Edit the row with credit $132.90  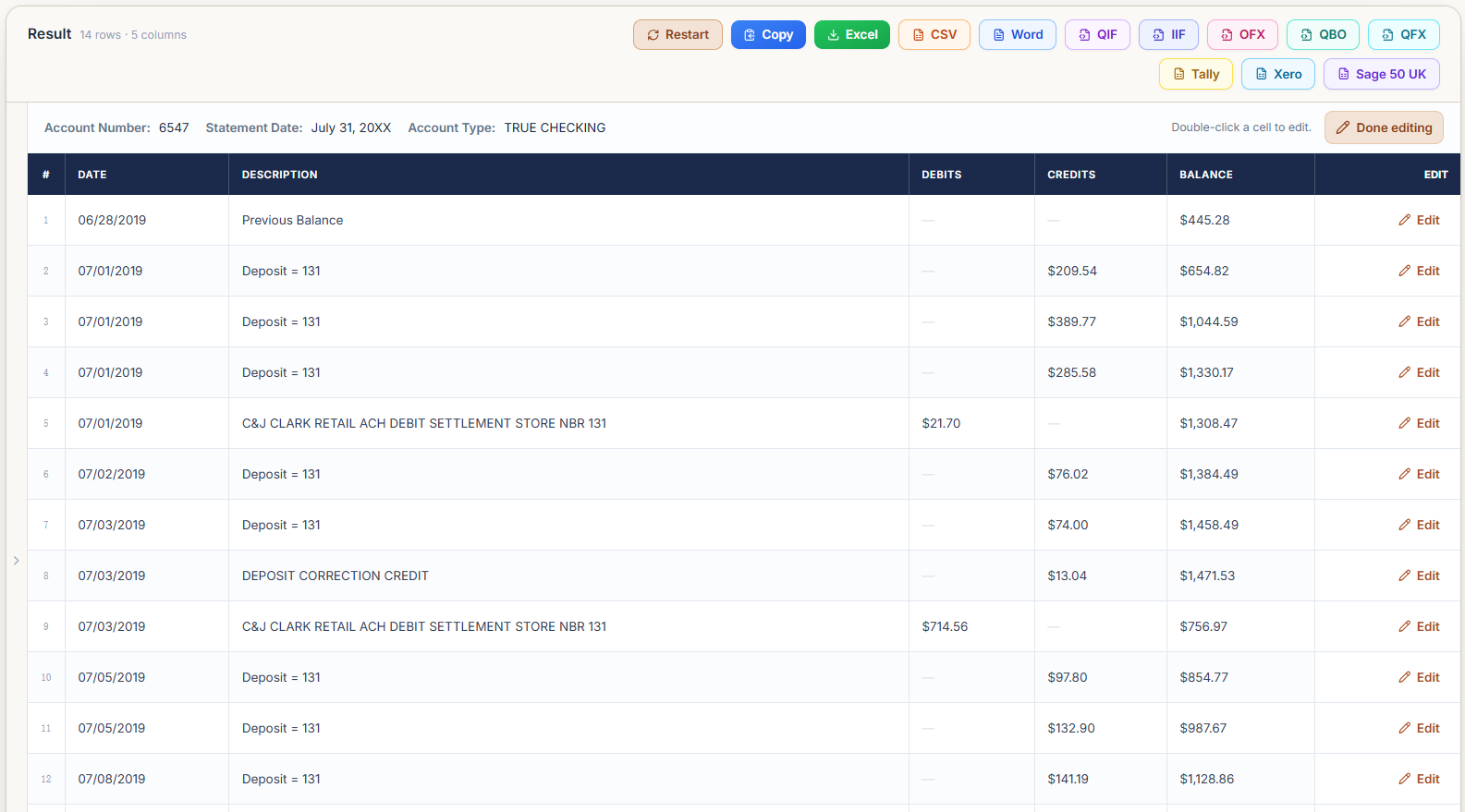click(1419, 729)
